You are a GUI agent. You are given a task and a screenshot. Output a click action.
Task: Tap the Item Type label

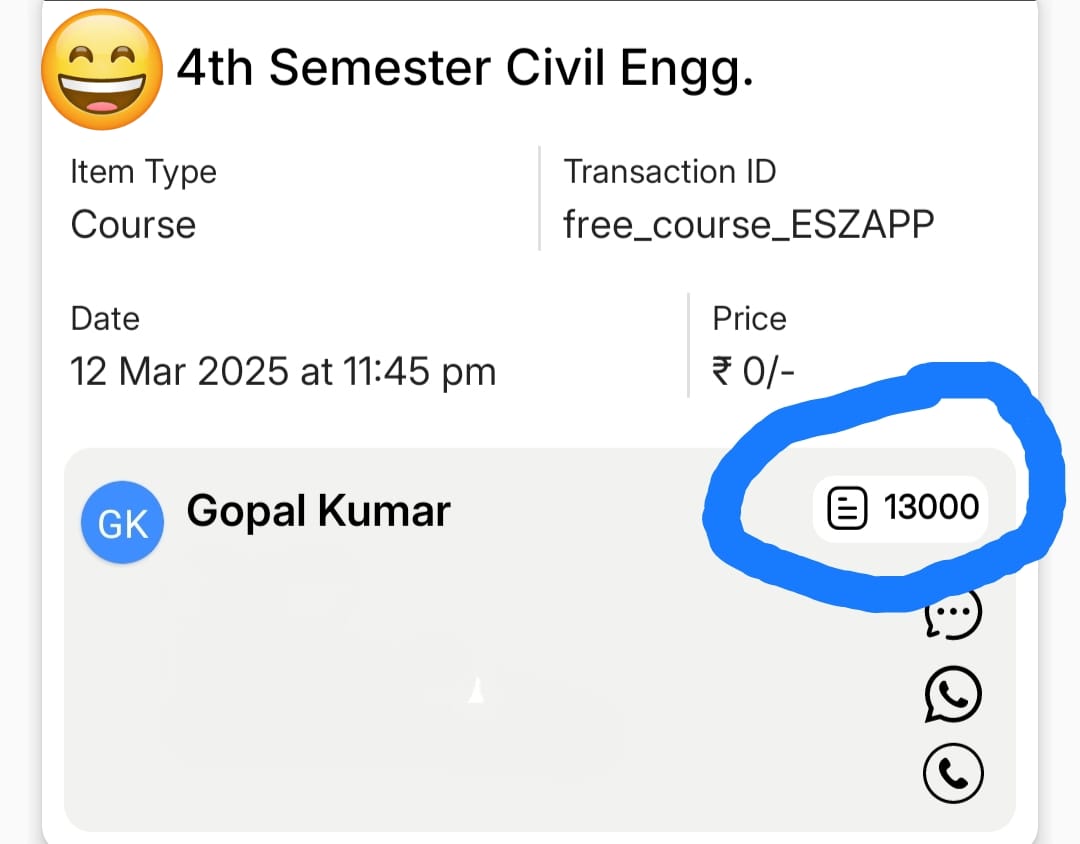(143, 172)
